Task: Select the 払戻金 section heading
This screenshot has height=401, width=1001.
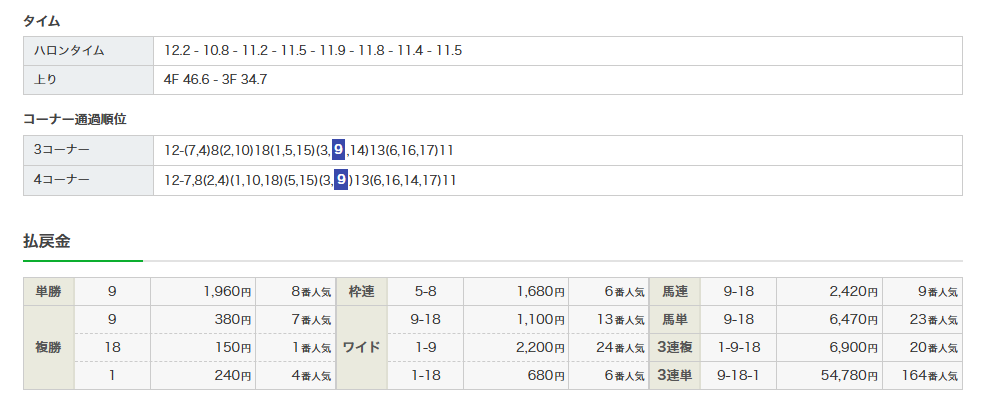Action: coord(46,241)
